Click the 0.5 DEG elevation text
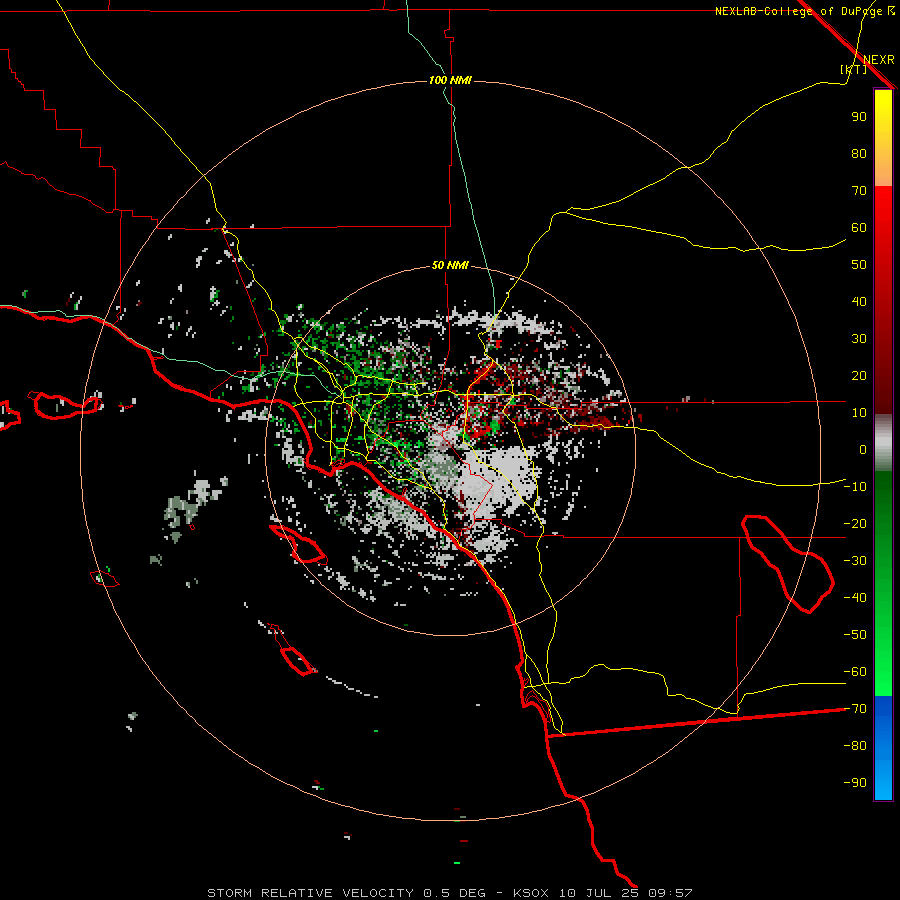This screenshot has width=900, height=900. click(x=455, y=893)
